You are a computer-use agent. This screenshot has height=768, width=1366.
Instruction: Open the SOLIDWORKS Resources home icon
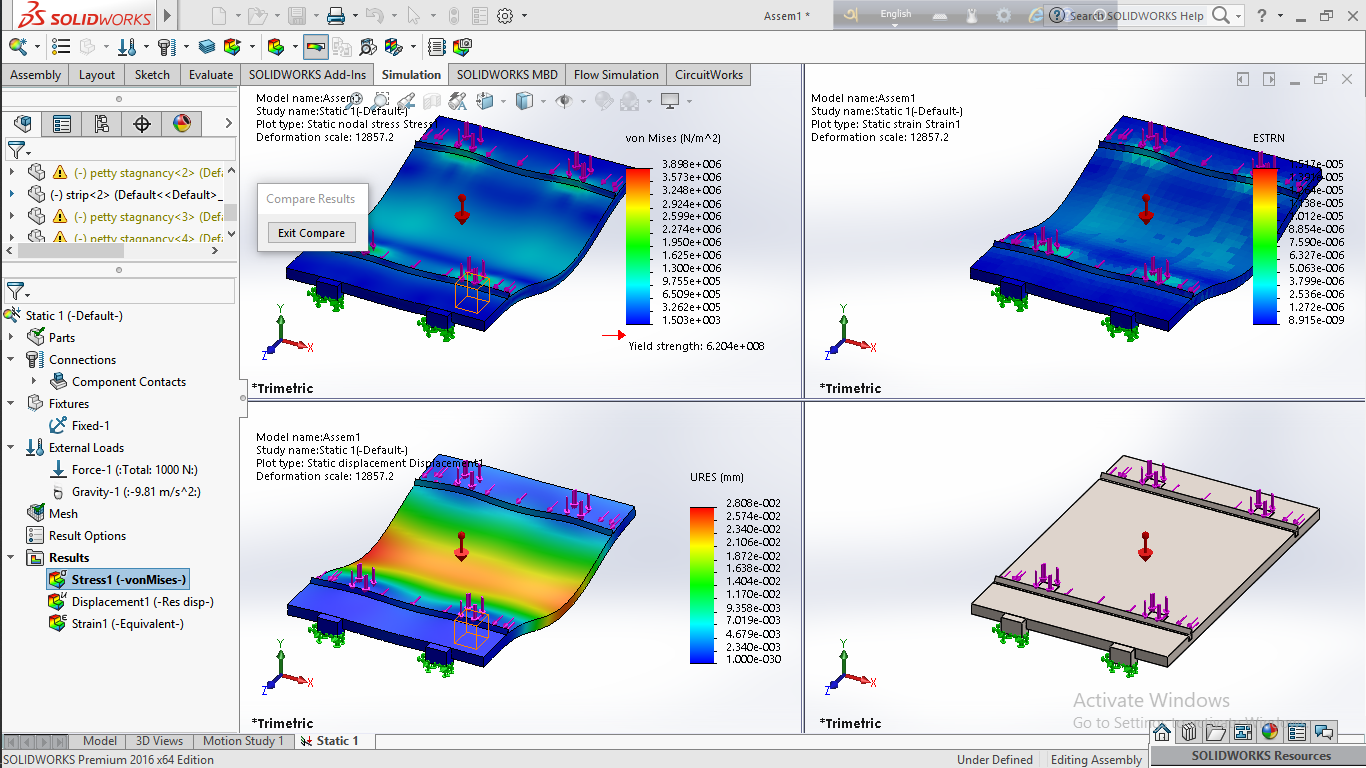(x=1162, y=732)
